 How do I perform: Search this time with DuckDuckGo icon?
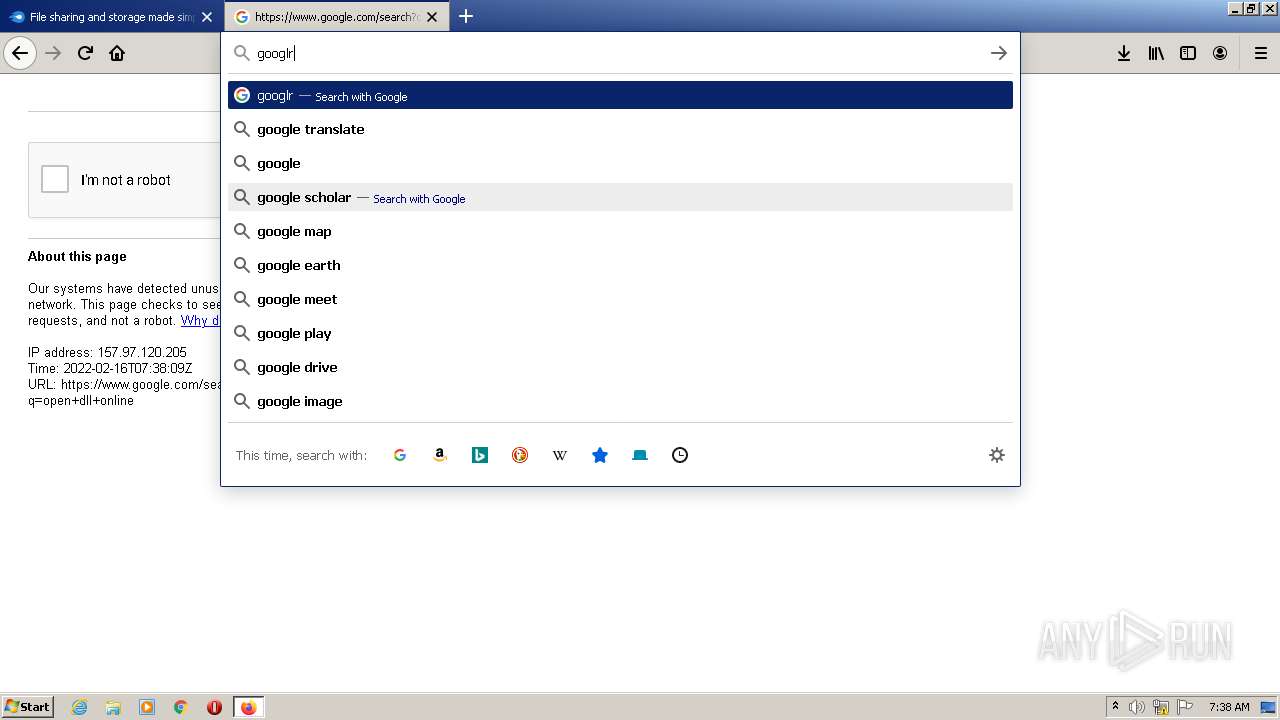point(520,455)
